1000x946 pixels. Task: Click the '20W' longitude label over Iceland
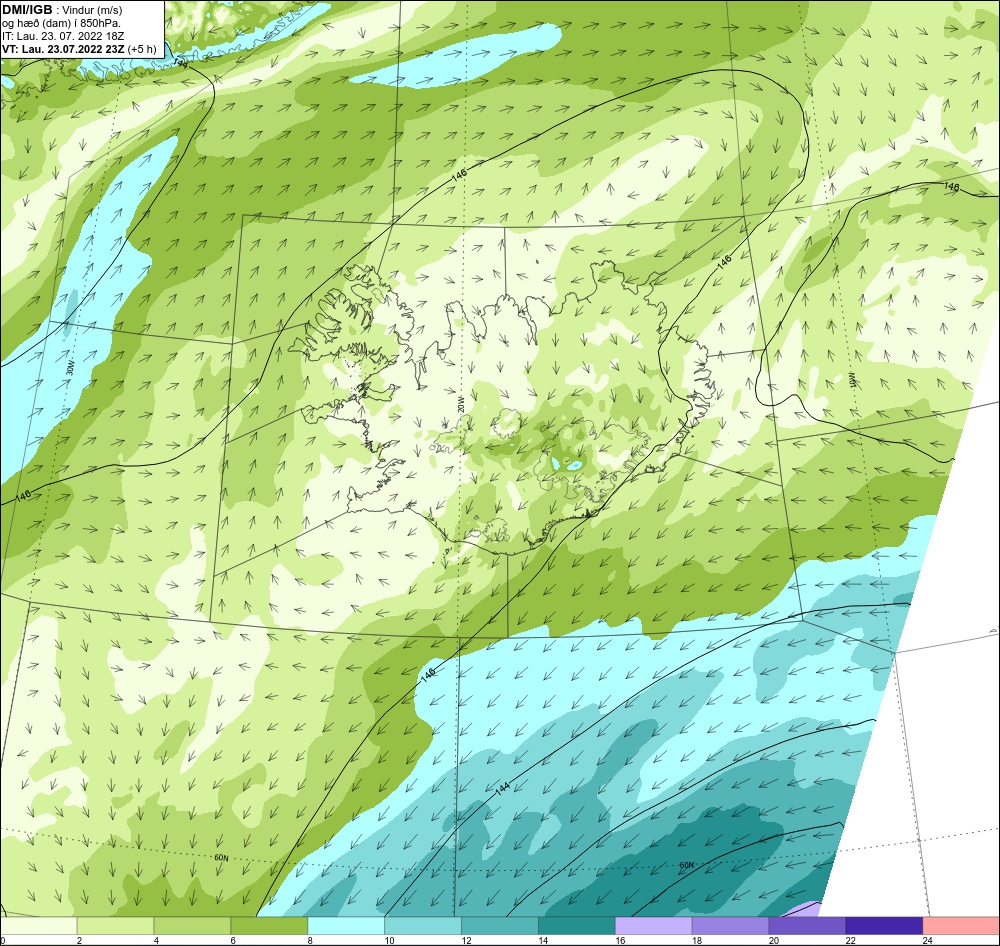(460, 403)
